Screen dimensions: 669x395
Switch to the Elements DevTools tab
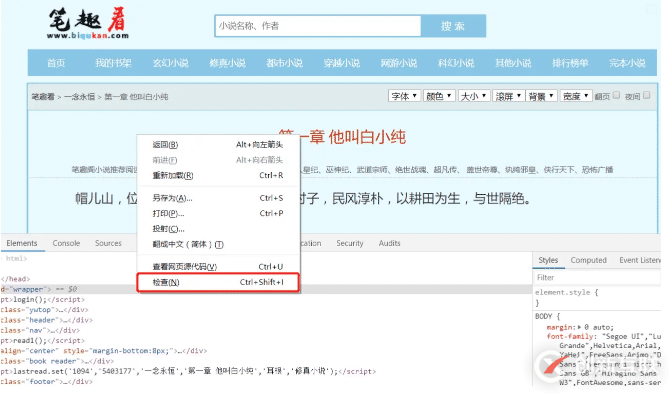tap(22, 243)
